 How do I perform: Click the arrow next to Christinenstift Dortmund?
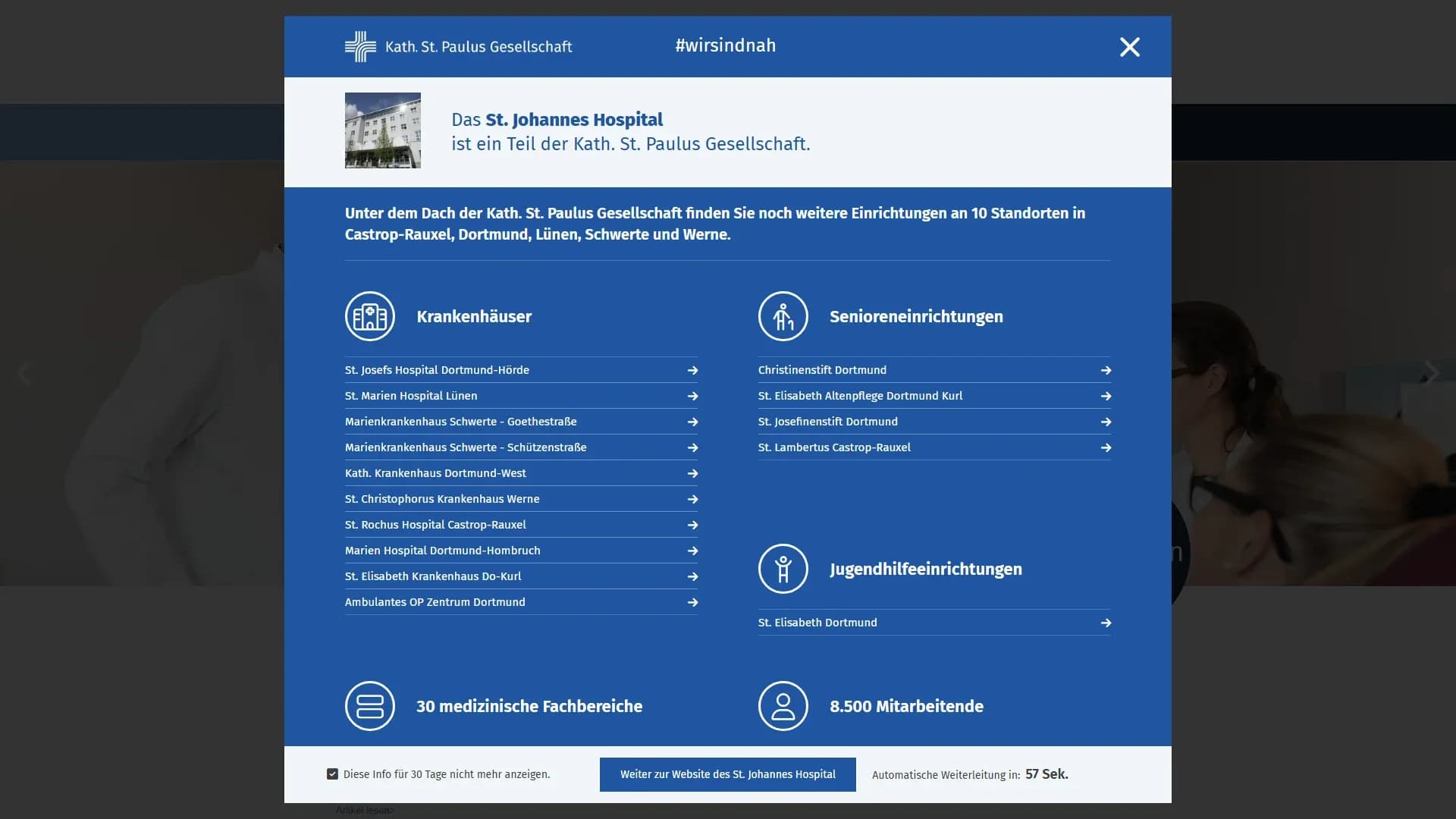1106,370
